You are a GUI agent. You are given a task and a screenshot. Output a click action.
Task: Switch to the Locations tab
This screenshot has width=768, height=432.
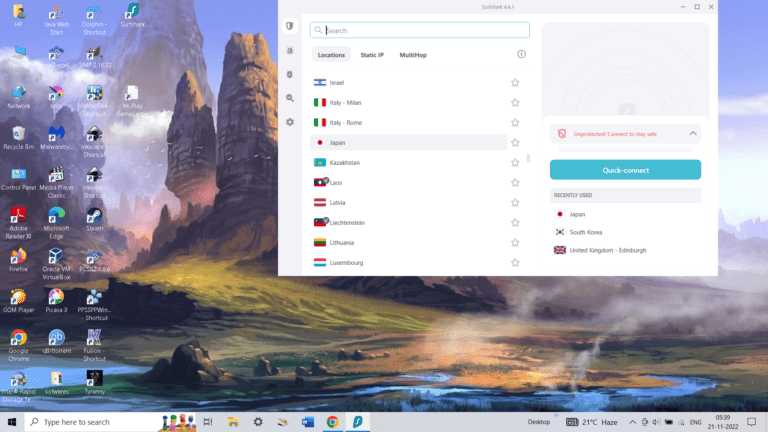point(331,55)
